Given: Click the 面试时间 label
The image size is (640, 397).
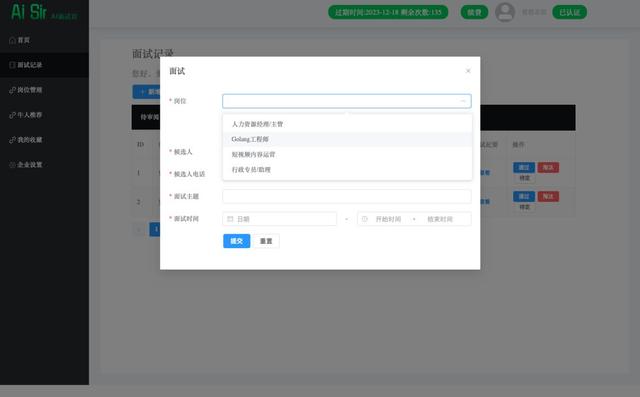Looking at the screenshot, I should point(186,219).
